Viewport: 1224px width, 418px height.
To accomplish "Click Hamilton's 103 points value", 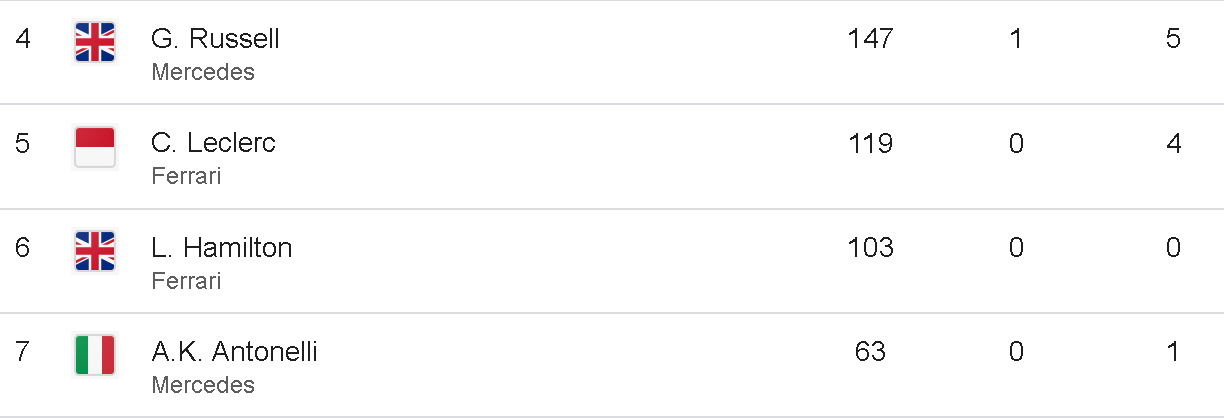I will click(x=870, y=247).
